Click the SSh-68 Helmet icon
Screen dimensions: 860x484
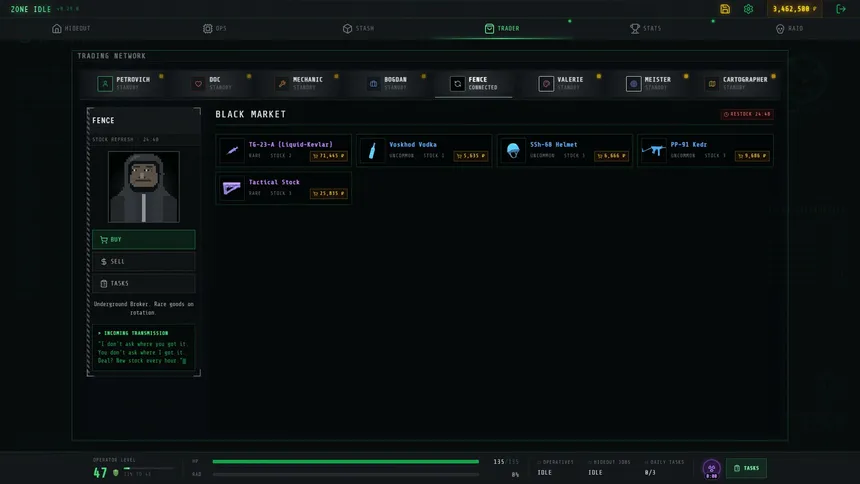[513, 150]
